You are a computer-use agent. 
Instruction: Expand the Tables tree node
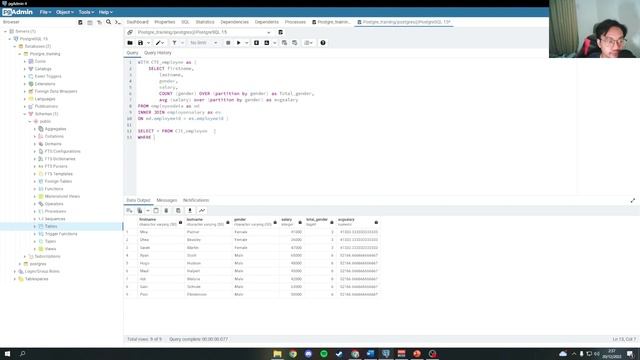[x=35, y=227]
